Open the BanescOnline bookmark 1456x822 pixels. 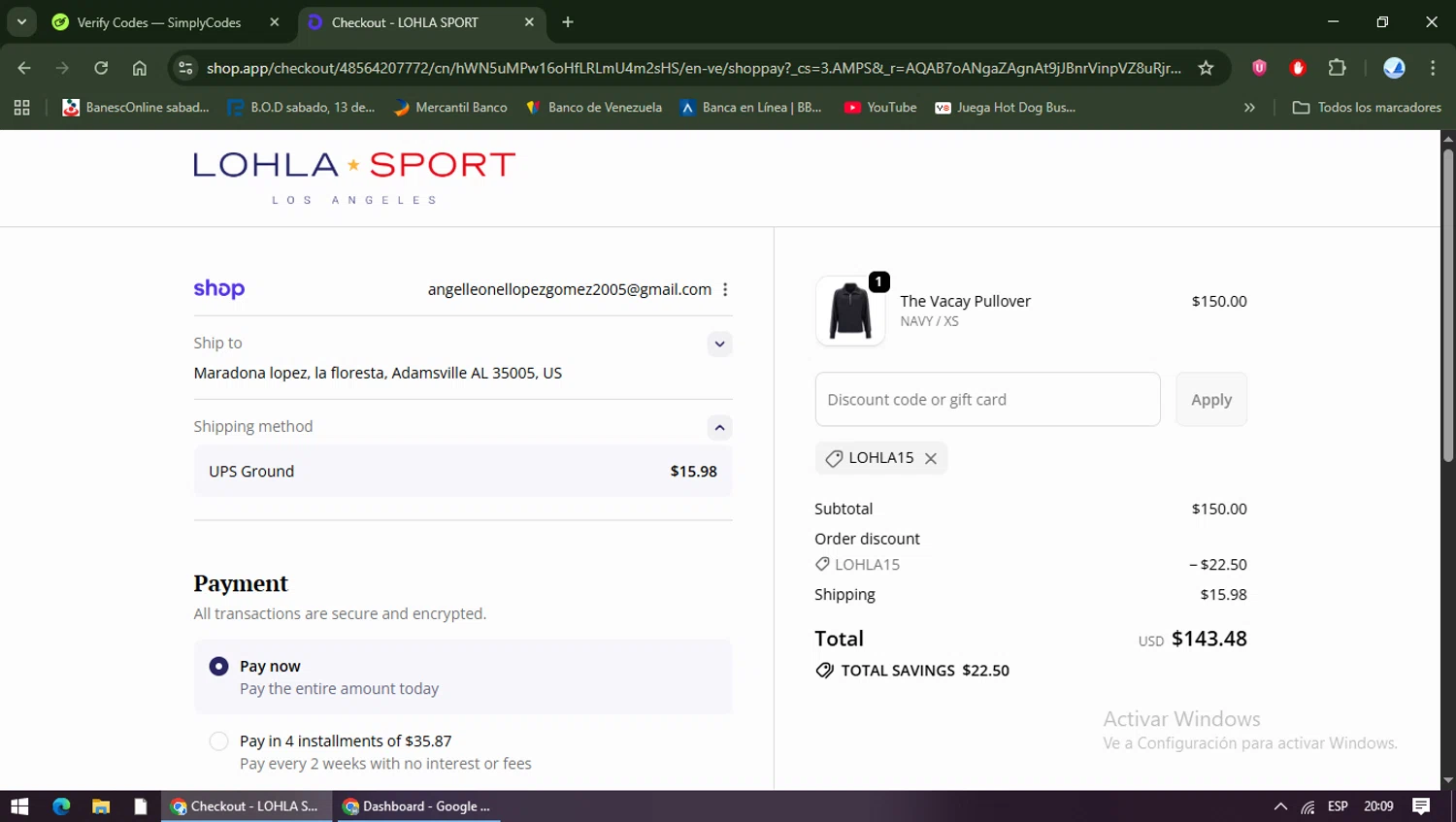(x=136, y=108)
